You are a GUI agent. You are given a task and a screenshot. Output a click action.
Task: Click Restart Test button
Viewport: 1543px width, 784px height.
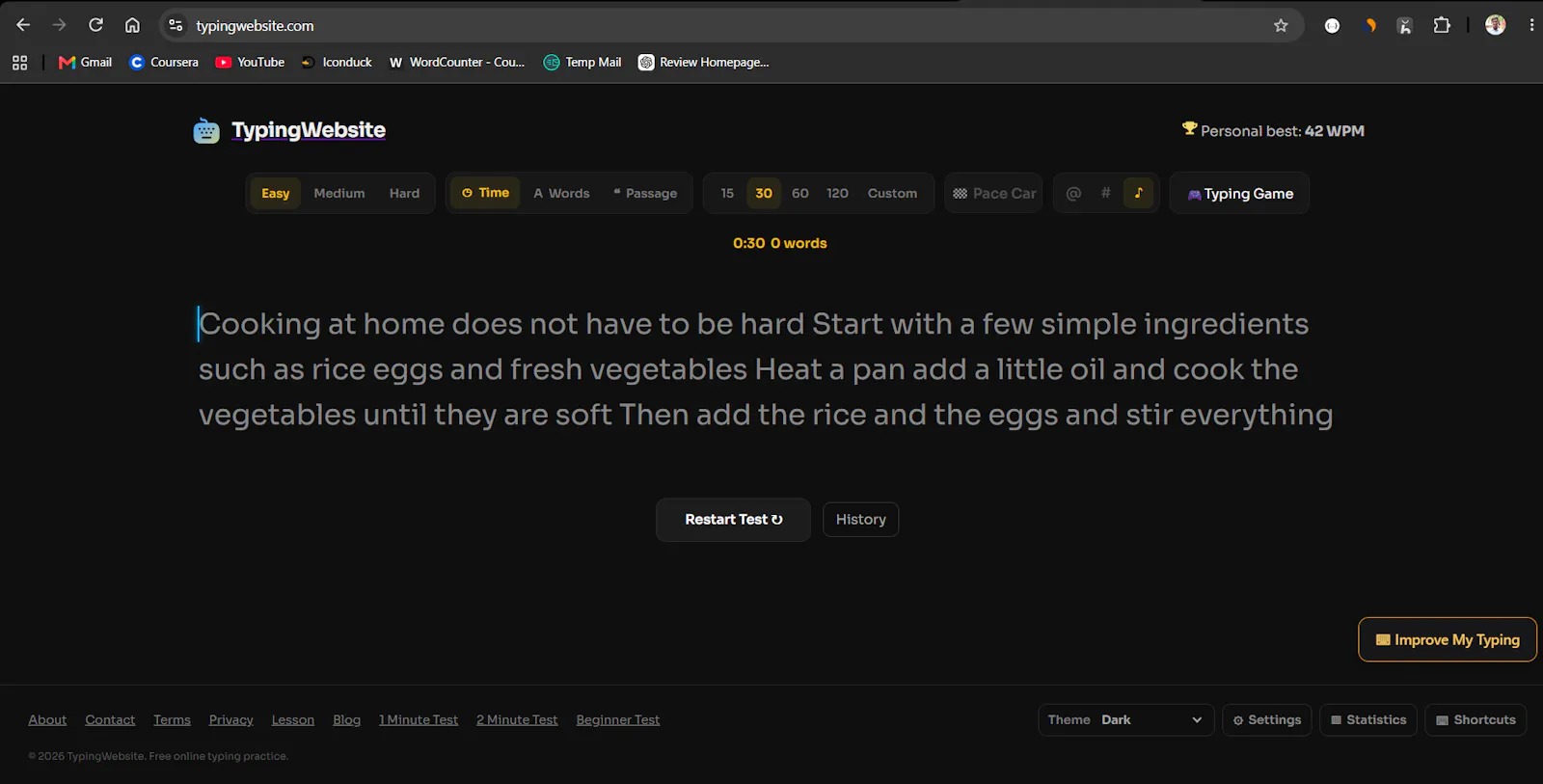(x=733, y=520)
